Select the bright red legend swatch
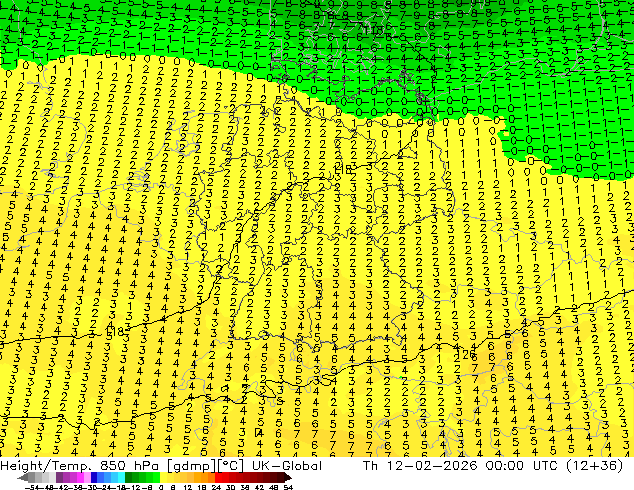 (x=218, y=477)
